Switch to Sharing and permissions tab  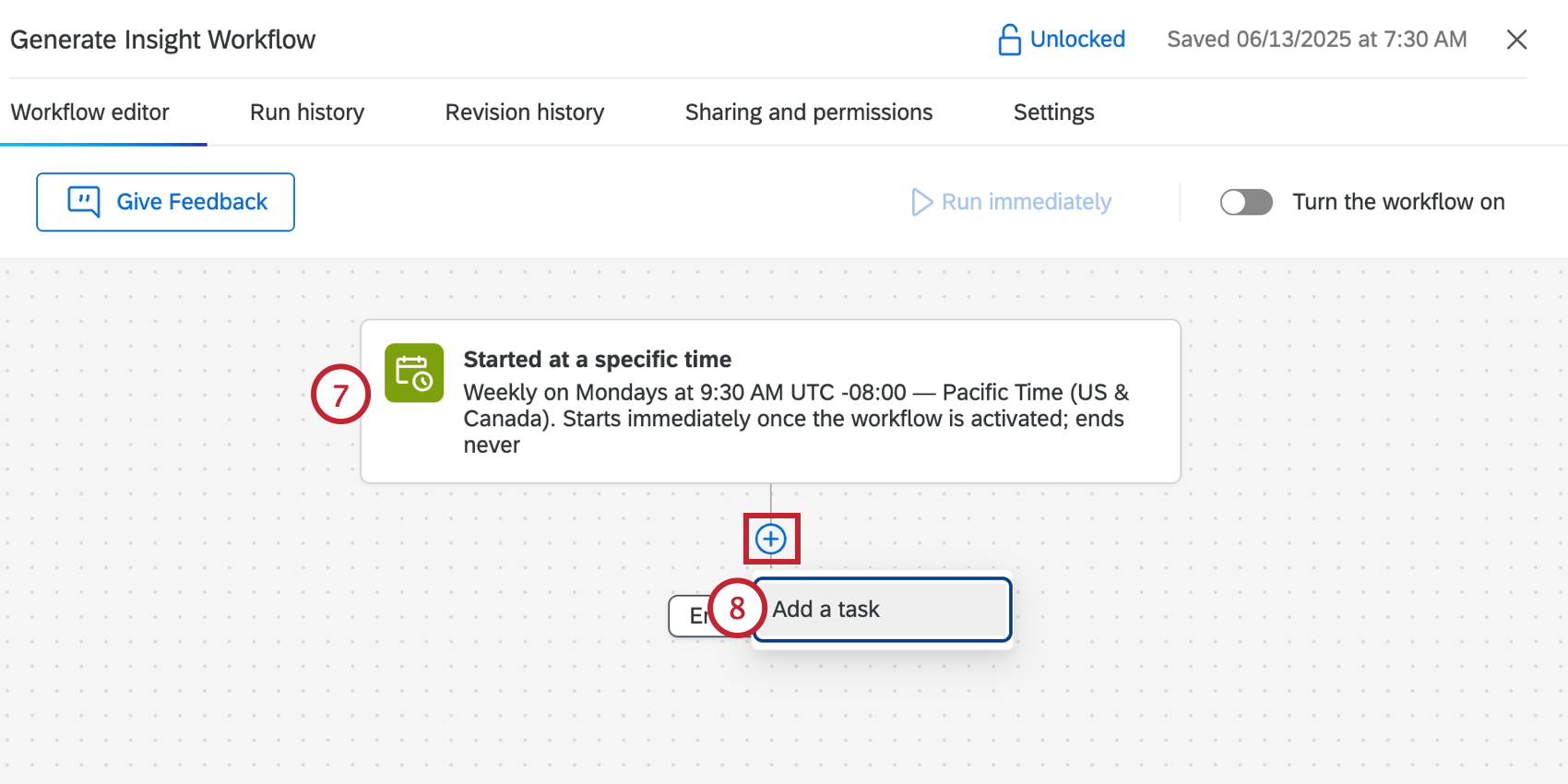pyautogui.click(x=808, y=112)
